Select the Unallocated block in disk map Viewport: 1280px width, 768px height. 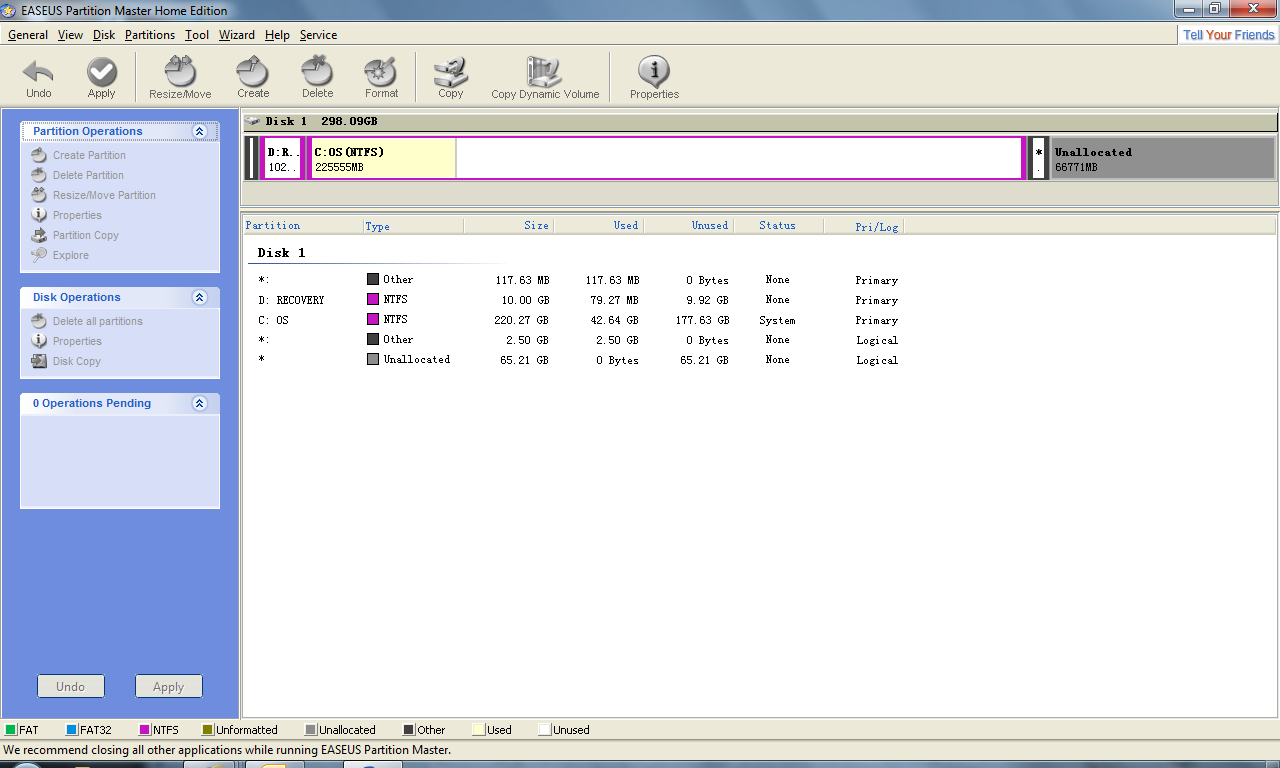pos(1163,158)
